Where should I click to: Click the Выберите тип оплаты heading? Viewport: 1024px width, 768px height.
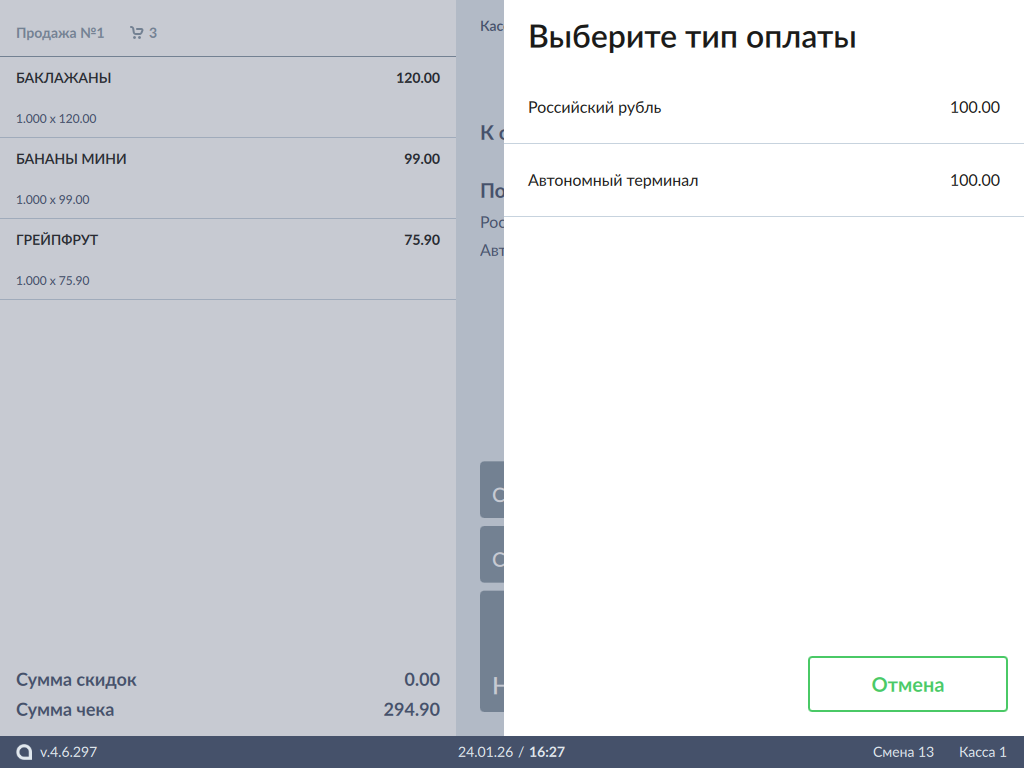pos(692,38)
